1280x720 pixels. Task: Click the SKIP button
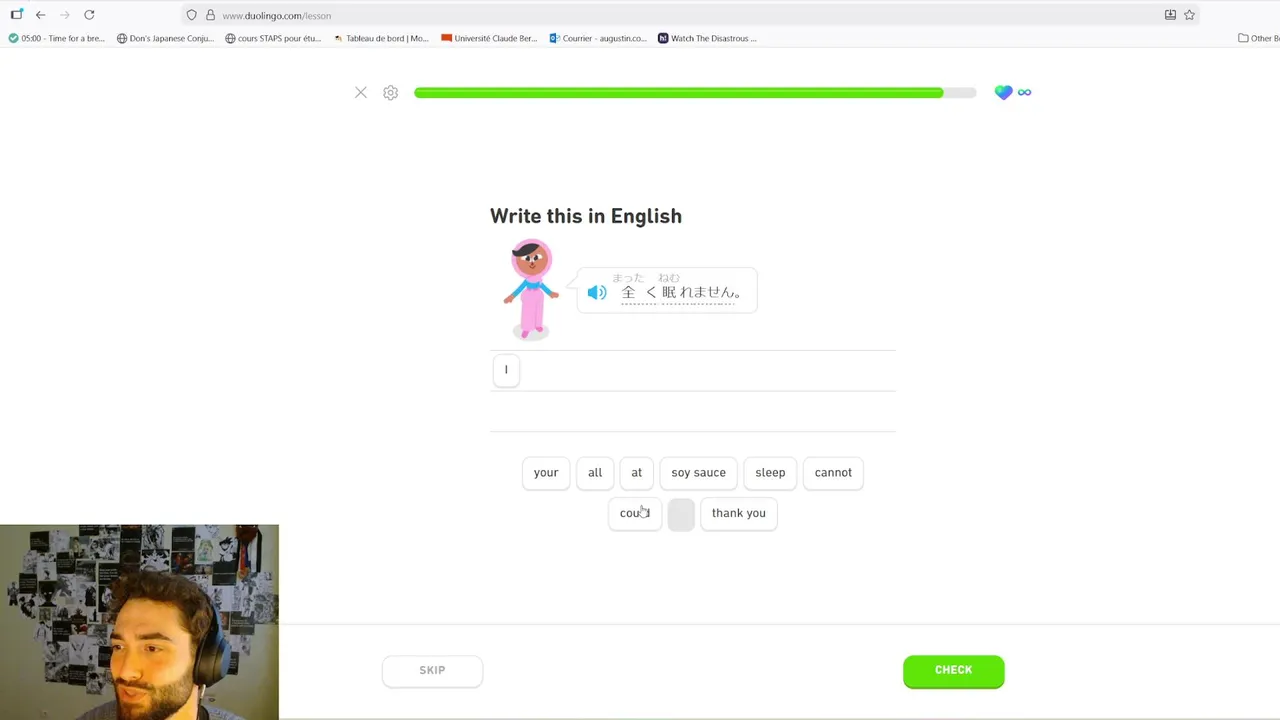[432, 671]
